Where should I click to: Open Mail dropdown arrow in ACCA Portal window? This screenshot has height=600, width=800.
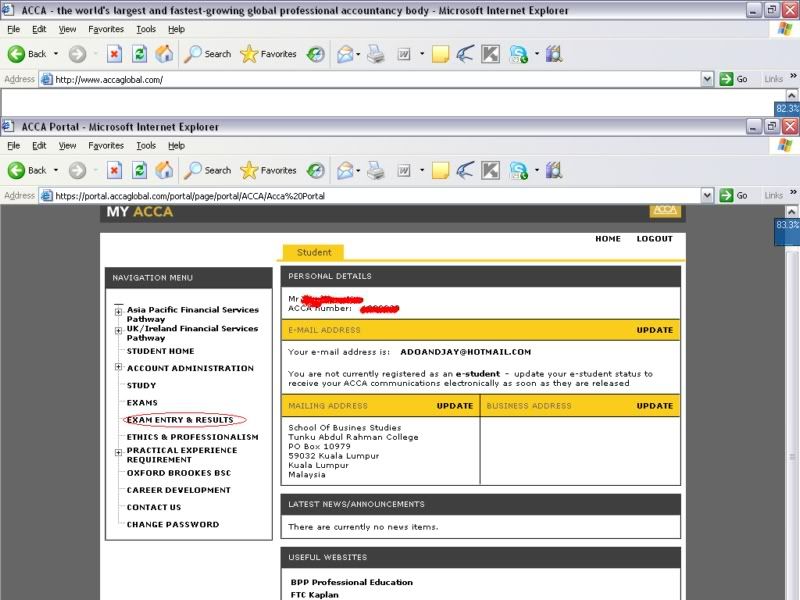coord(358,170)
